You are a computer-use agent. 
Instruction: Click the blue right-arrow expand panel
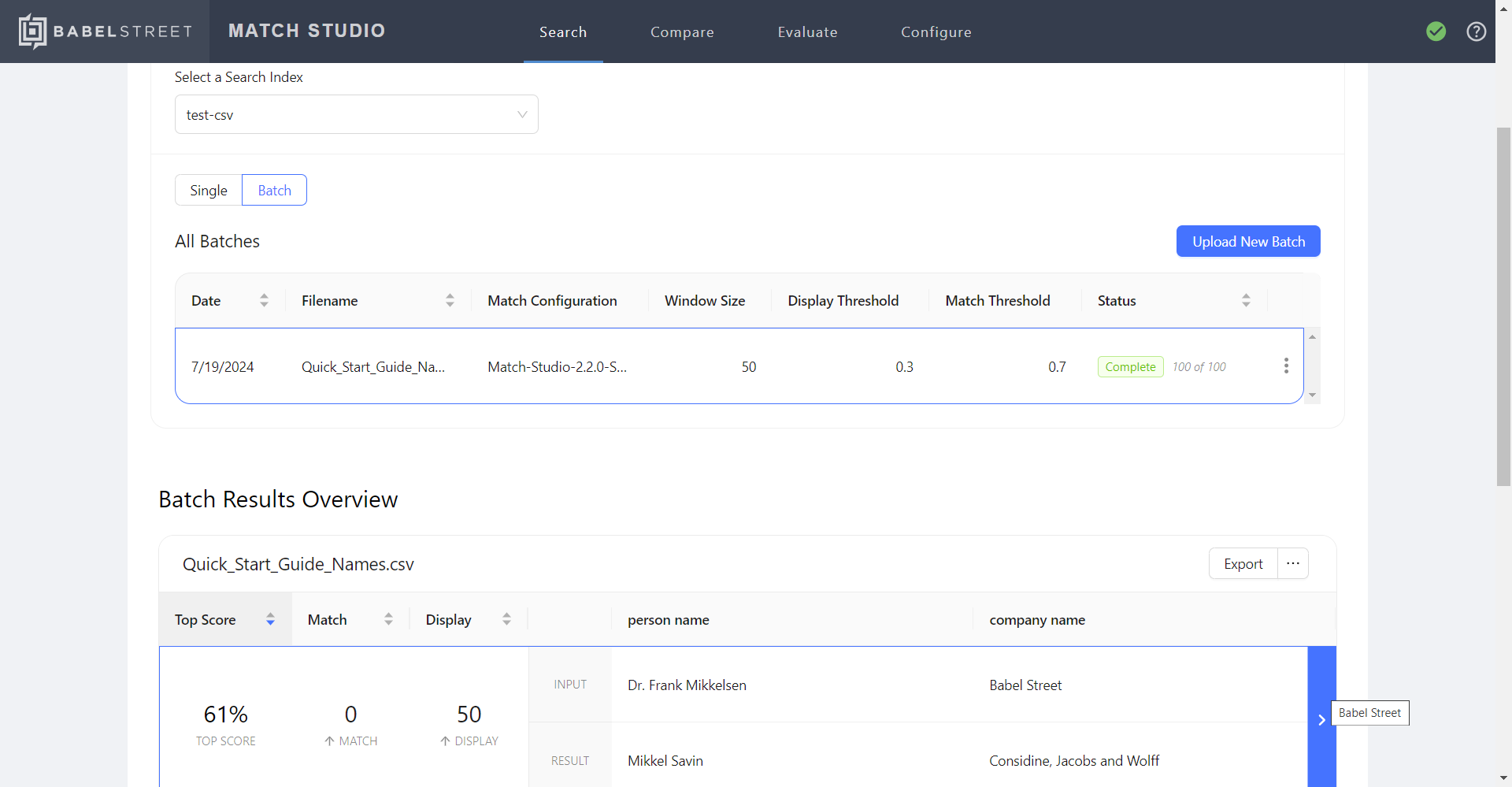pos(1321,718)
